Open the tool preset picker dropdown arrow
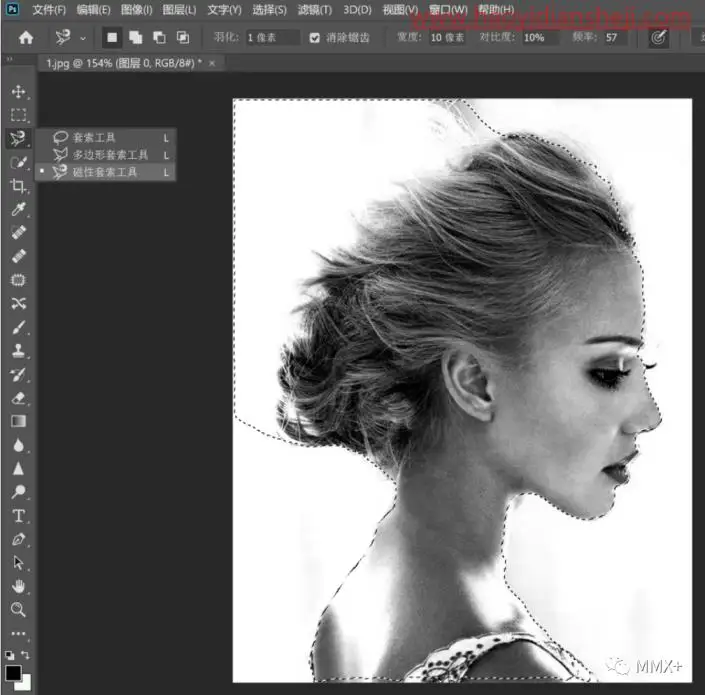This screenshot has height=695, width=705. (83, 38)
